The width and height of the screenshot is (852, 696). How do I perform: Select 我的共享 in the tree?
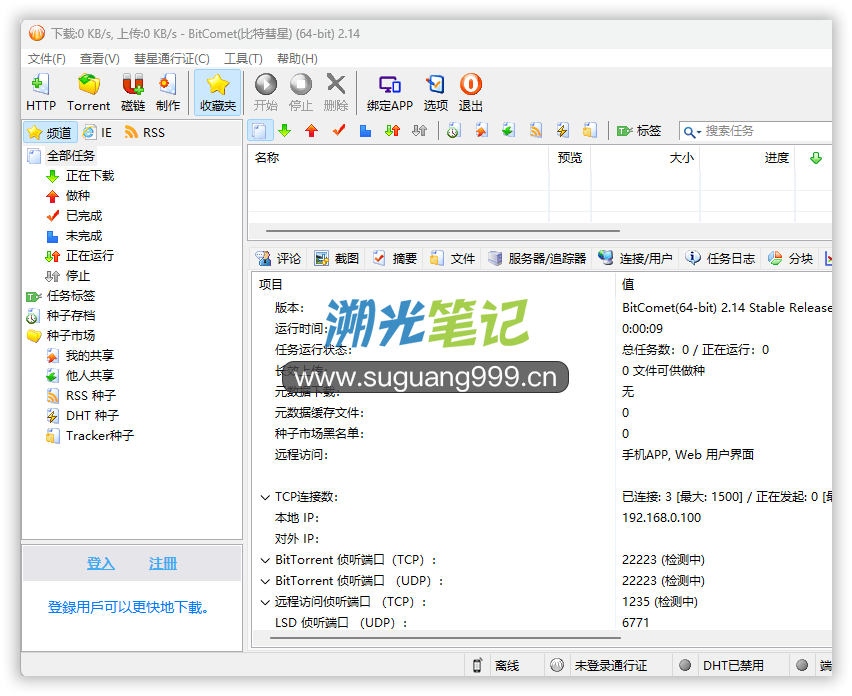(90, 356)
